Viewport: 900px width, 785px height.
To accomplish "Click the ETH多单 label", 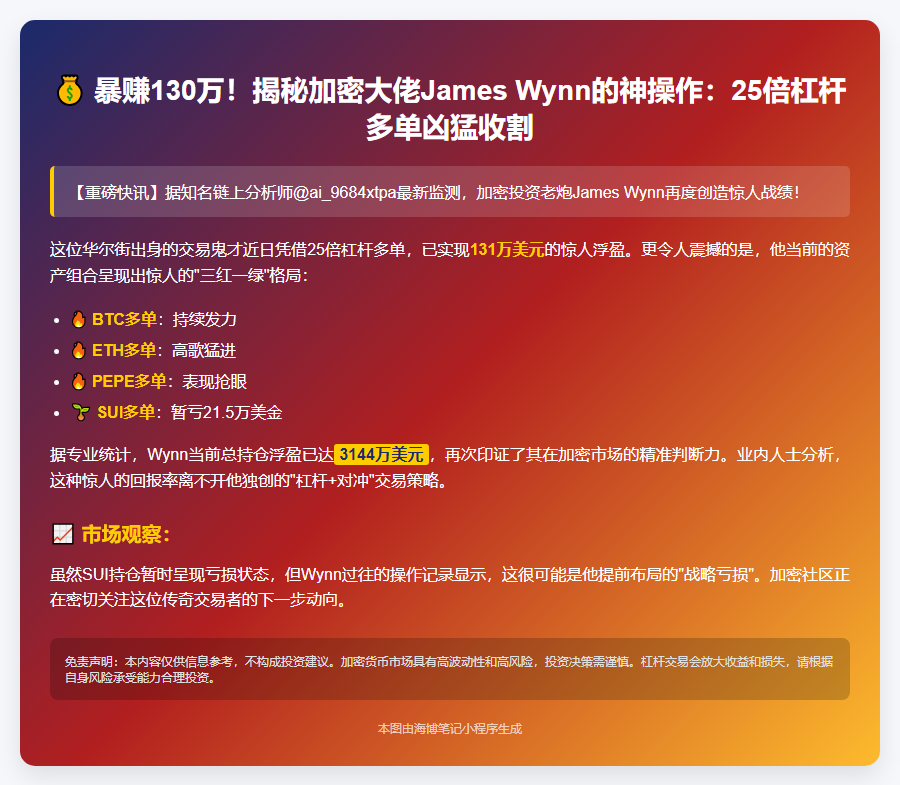I will tap(123, 350).
